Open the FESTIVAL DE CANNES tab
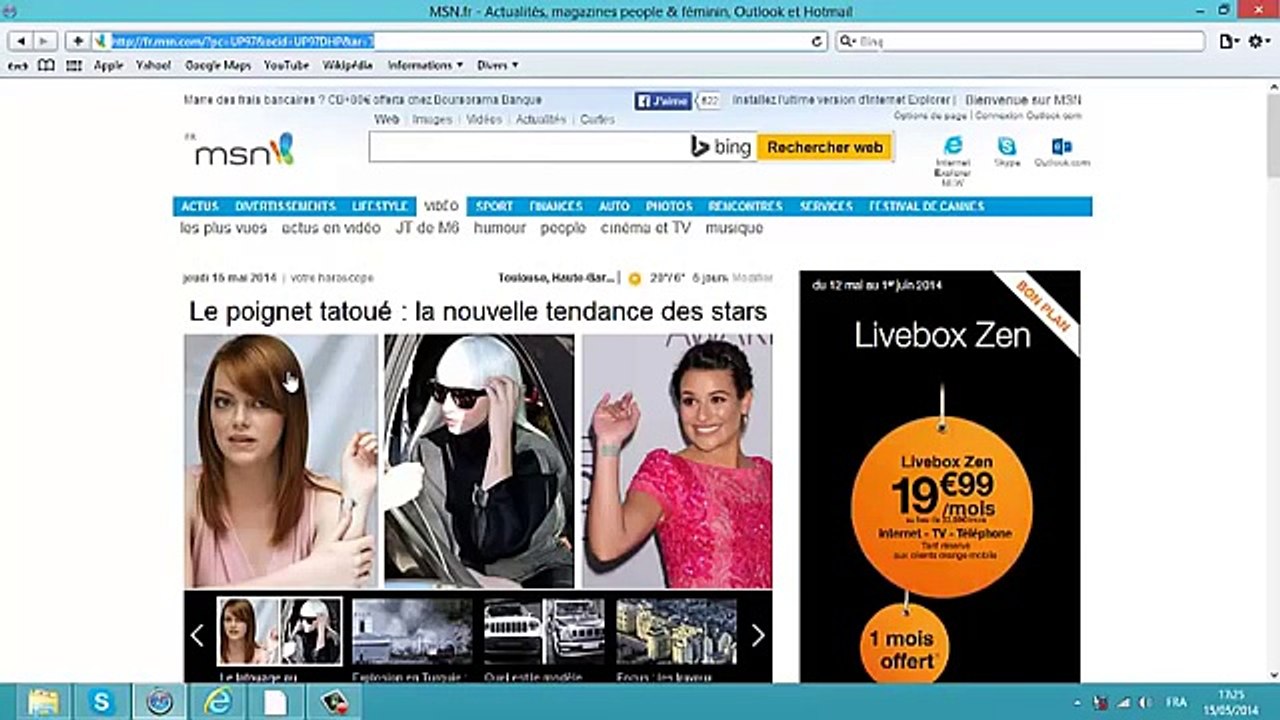1280x720 pixels. (926, 206)
